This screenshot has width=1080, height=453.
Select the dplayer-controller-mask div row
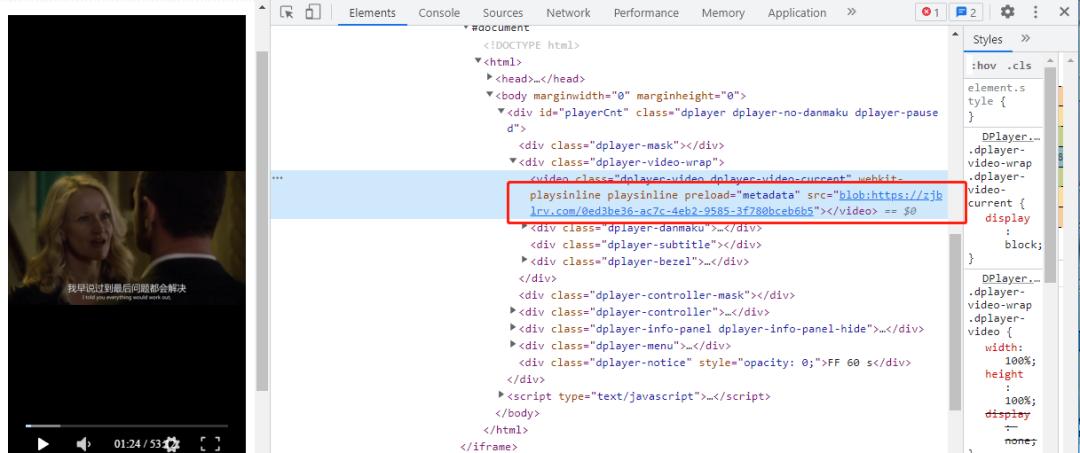click(x=656, y=295)
